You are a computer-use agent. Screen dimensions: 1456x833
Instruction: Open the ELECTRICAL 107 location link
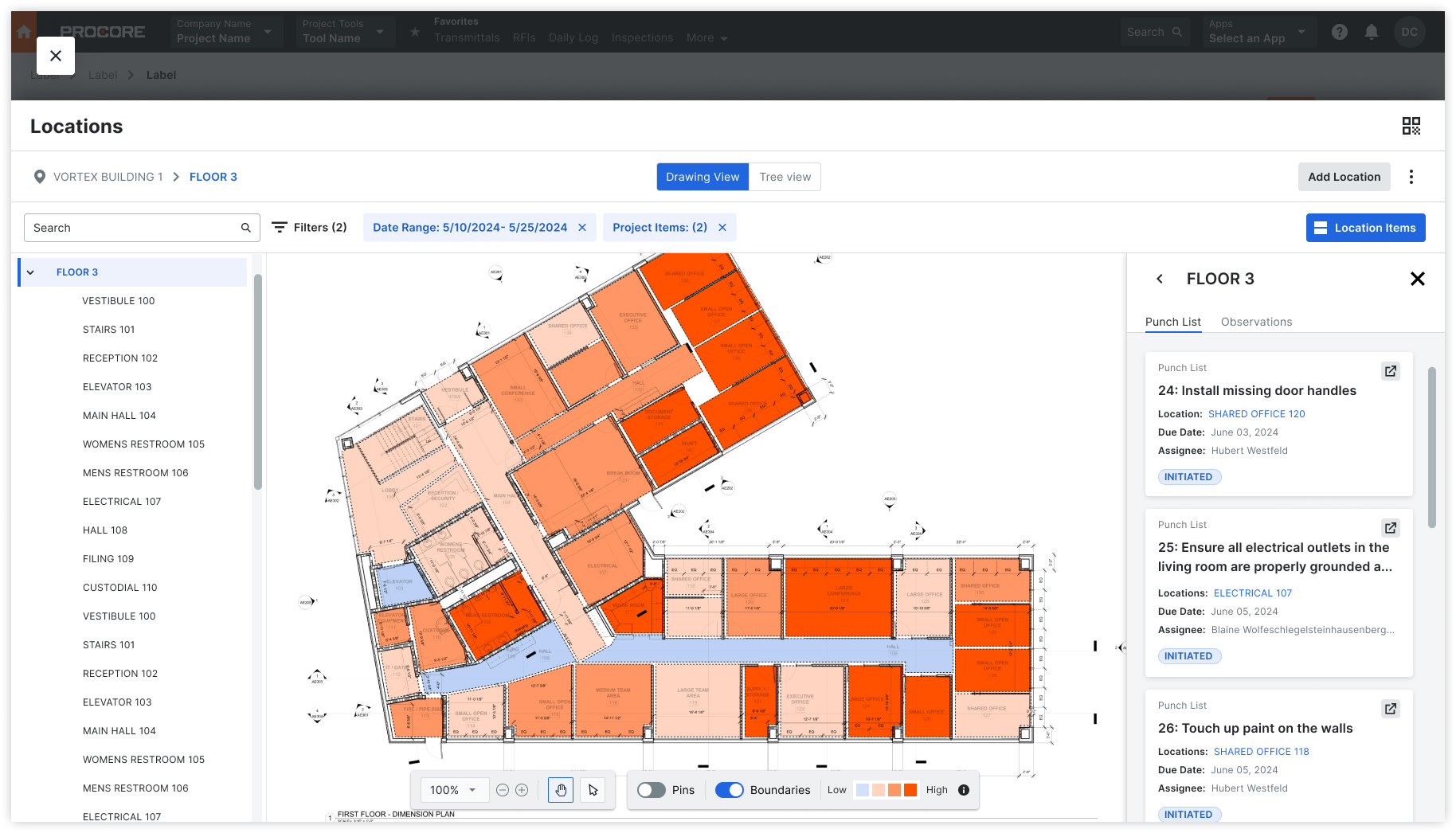[x=1253, y=592]
